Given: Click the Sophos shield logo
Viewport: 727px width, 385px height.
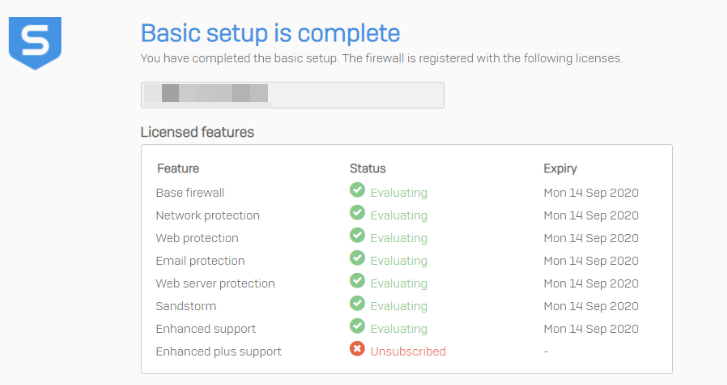Looking at the screenshot, I should pos(35,43).
